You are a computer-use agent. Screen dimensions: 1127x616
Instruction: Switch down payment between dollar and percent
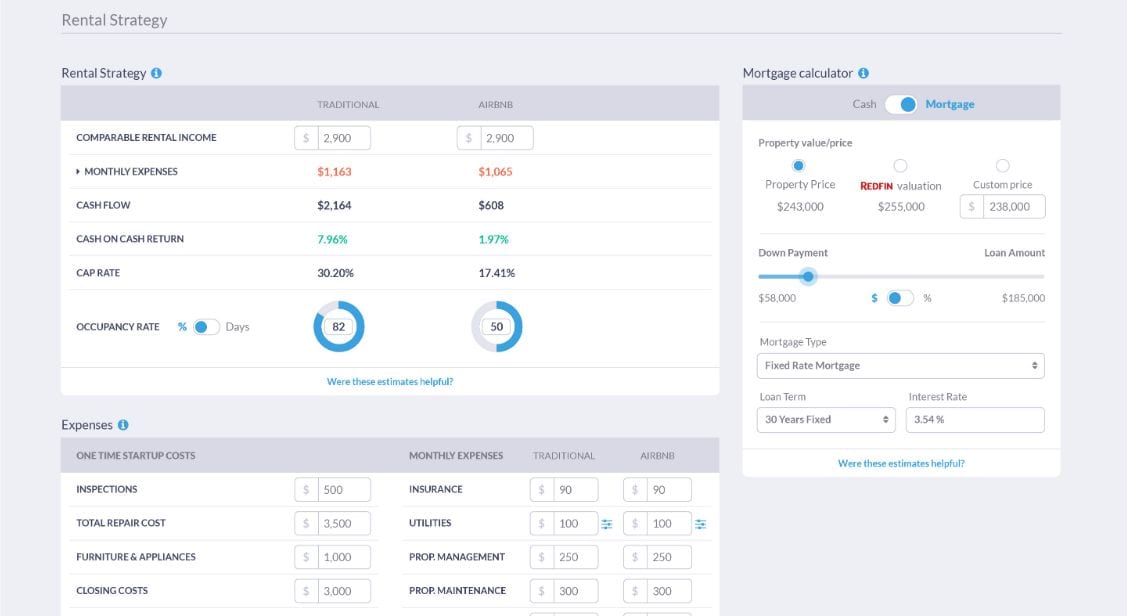tap(900, 298)
